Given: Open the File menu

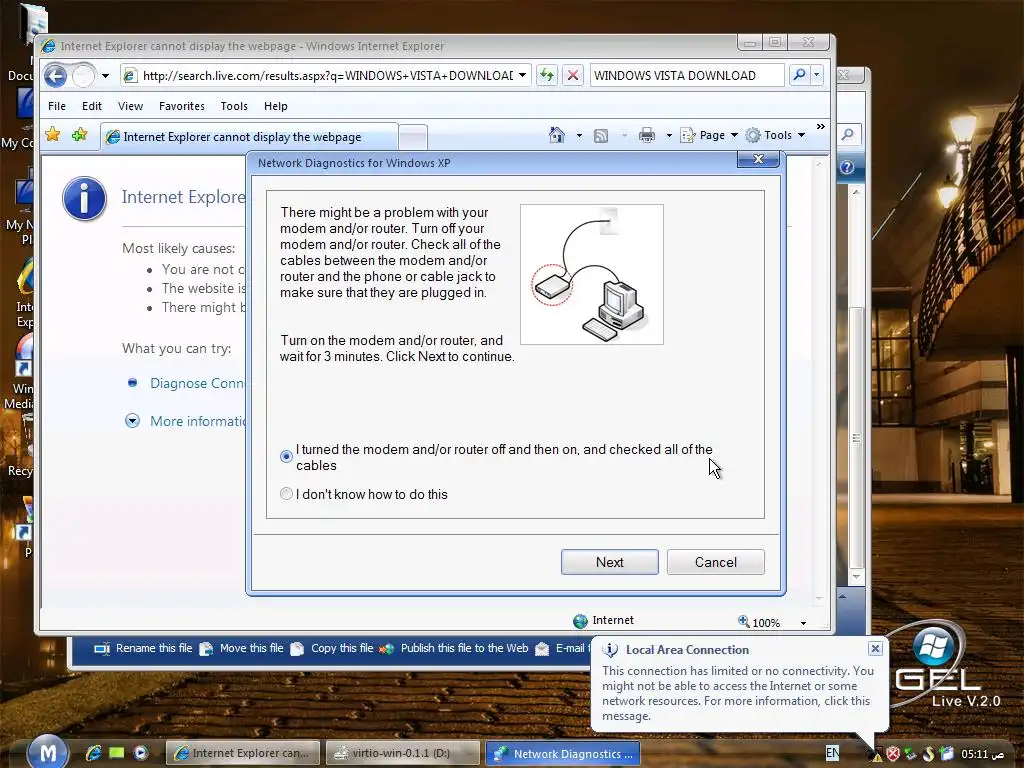Looking at the screenshot, I should pos(57,106).
